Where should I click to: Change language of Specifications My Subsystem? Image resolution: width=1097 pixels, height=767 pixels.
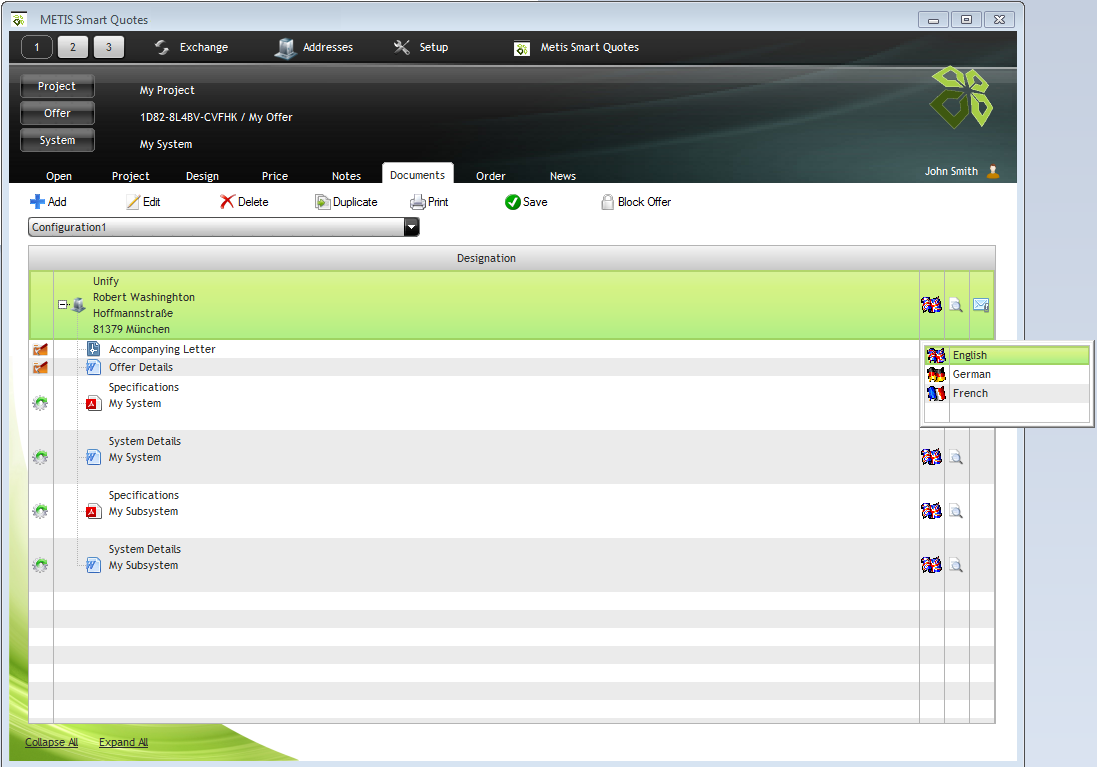pyautogui.click(x=931, y=510)
